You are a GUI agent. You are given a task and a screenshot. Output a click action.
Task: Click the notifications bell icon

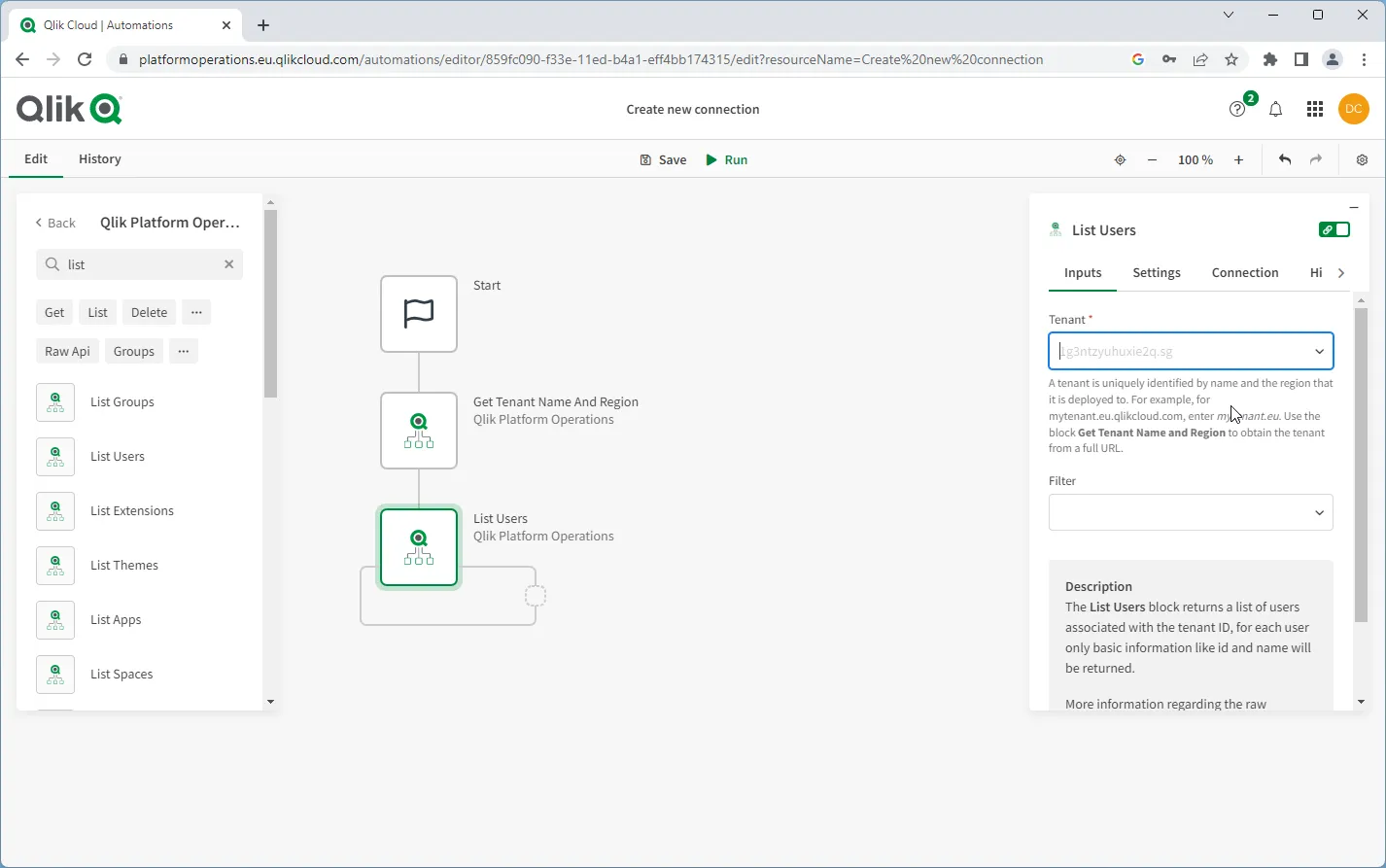click(x=1275, y=110)
